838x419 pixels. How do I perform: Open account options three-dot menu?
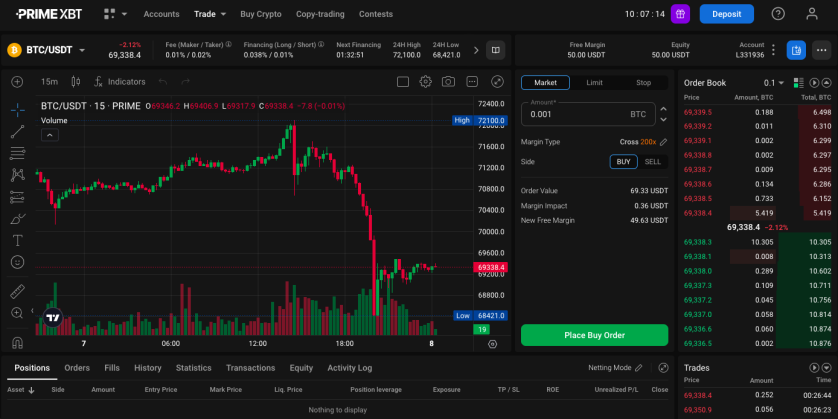(x=773, y=50)
